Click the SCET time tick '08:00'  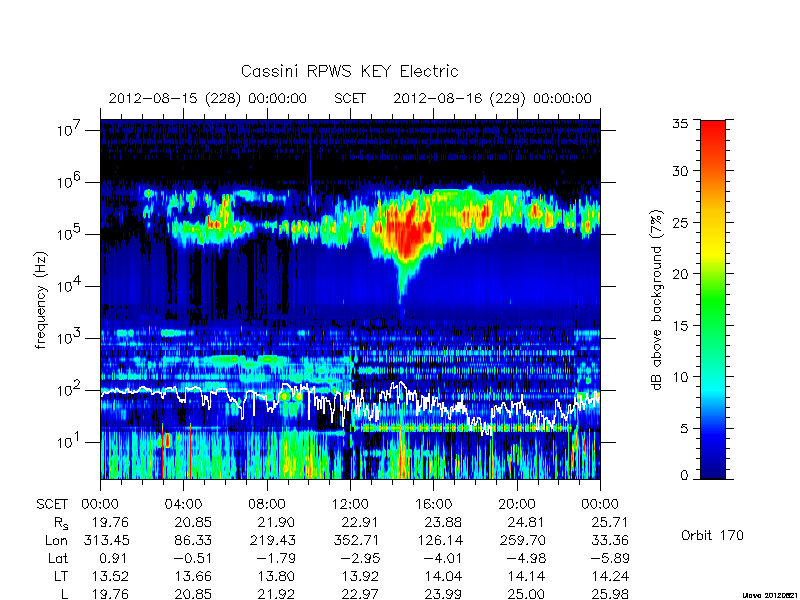pos(266,504)
